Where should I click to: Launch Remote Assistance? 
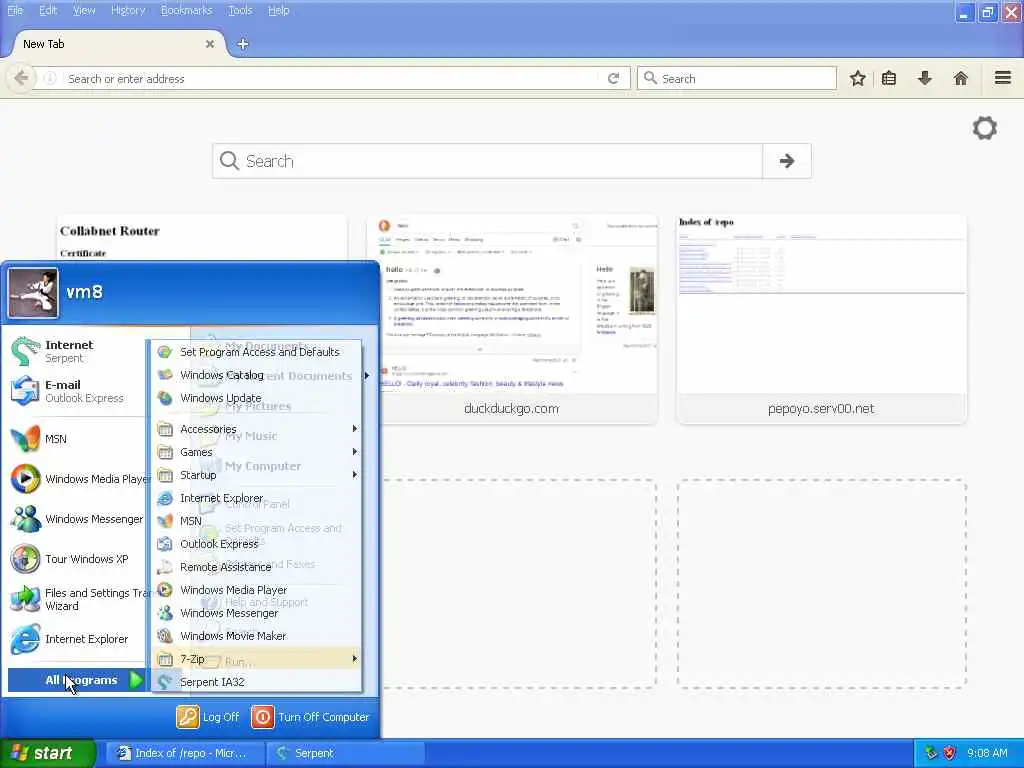[x=257, y=567]
